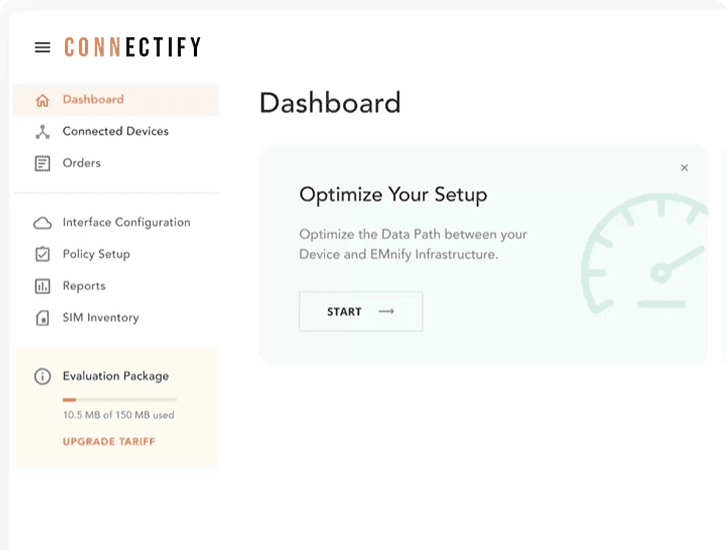
Task: Open Policy Setup page
Action: pyautogui.click(x=96, y=254)
